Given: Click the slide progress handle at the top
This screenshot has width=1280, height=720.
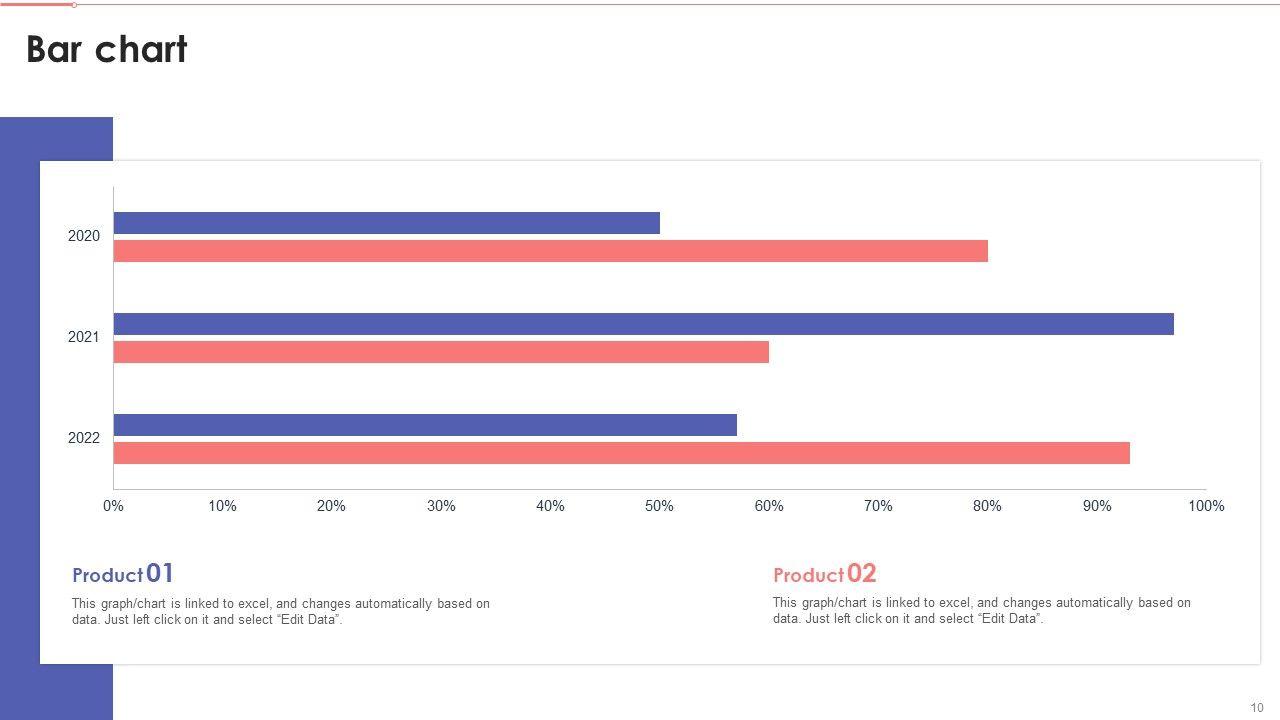Looking at the screenshot, I should click(74, 5).
